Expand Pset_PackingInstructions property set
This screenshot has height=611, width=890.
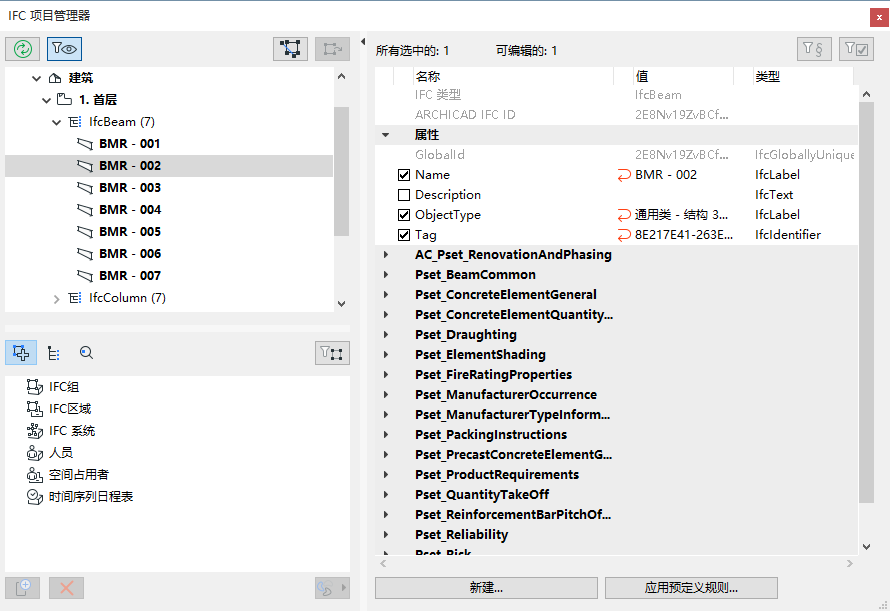coord(386,434)
